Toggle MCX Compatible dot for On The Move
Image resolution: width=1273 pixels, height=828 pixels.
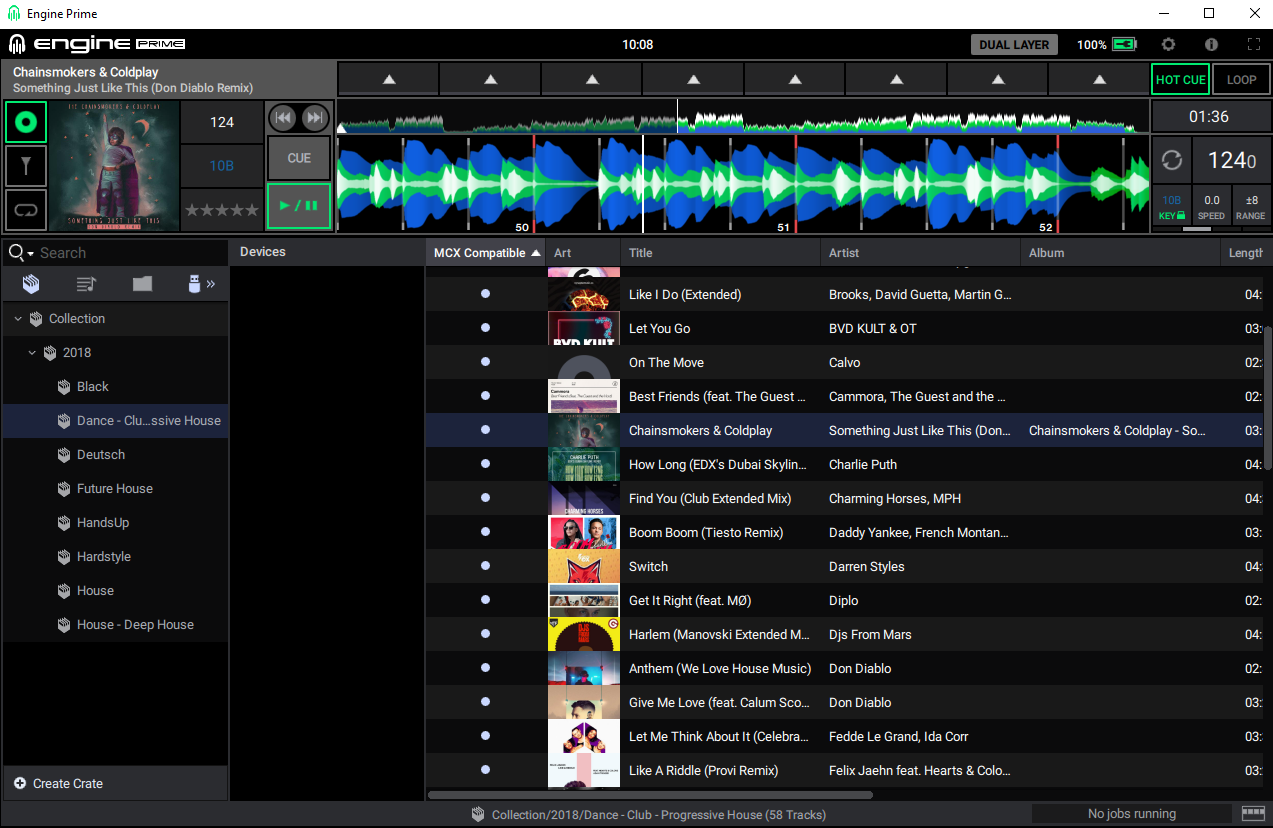pyautogui.click(x=485, y=362)
